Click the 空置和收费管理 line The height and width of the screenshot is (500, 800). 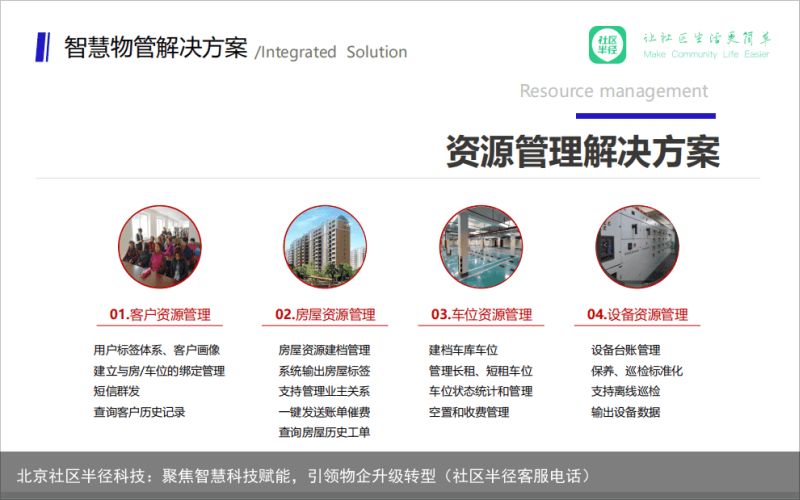(469, 412)
